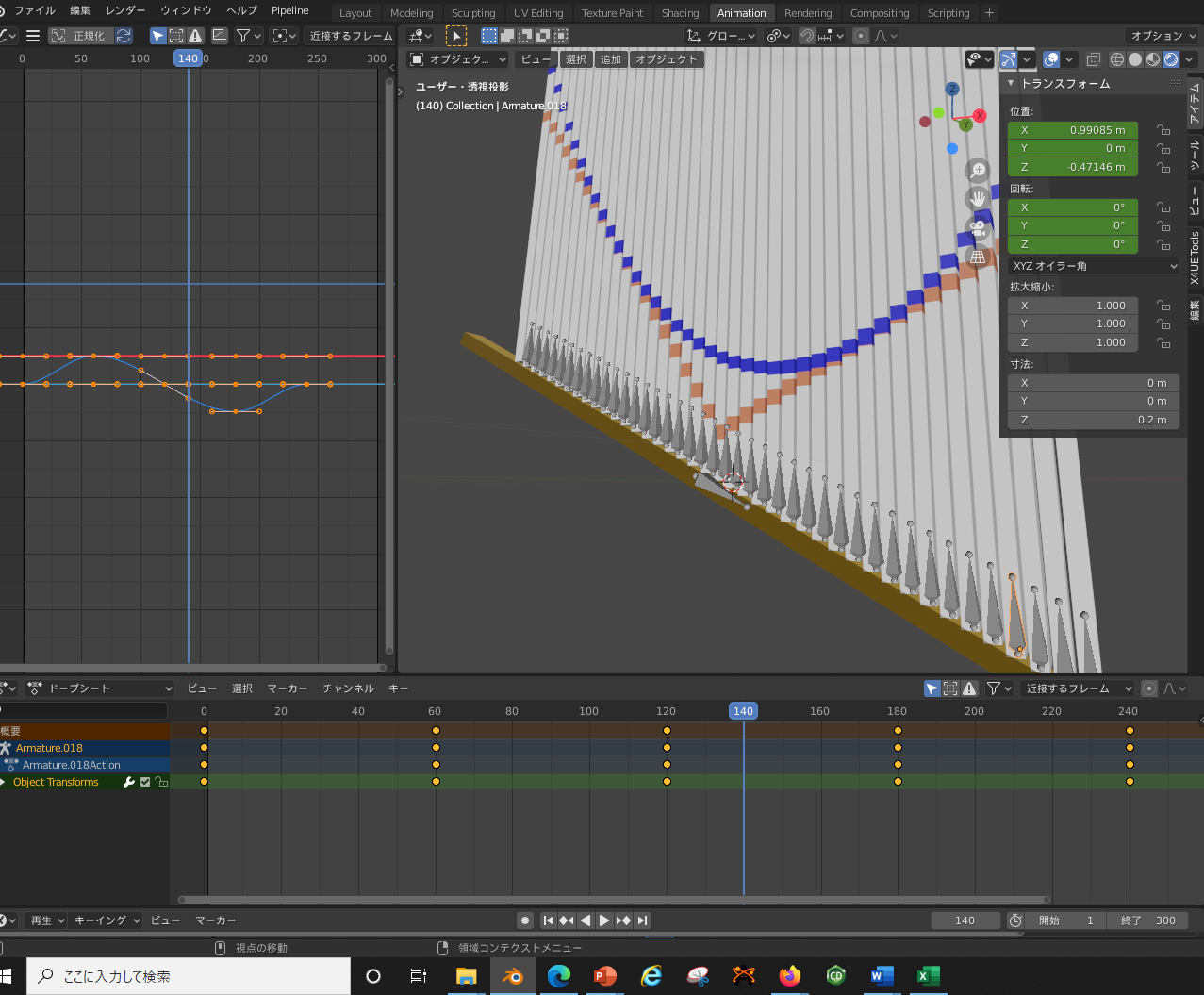This screenshot has height=995, width=1204.
Task: Switch viewport shading to wireframe
Action: click(1116, 58)
